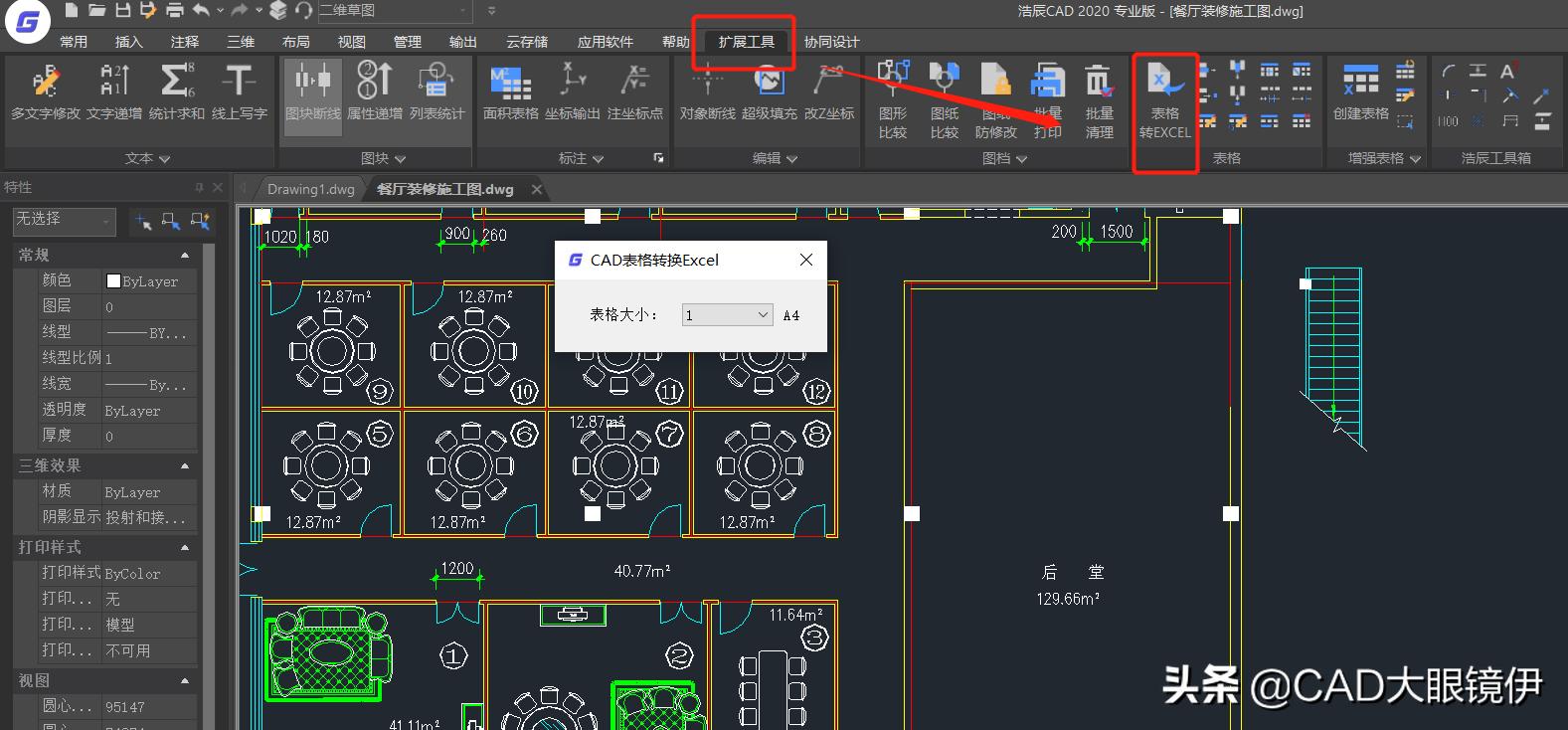Click the ByLayer color swatch in 颜色 row
This screenshot has height=730, width=1568.
pyautogui.click(x=113, y=281)
